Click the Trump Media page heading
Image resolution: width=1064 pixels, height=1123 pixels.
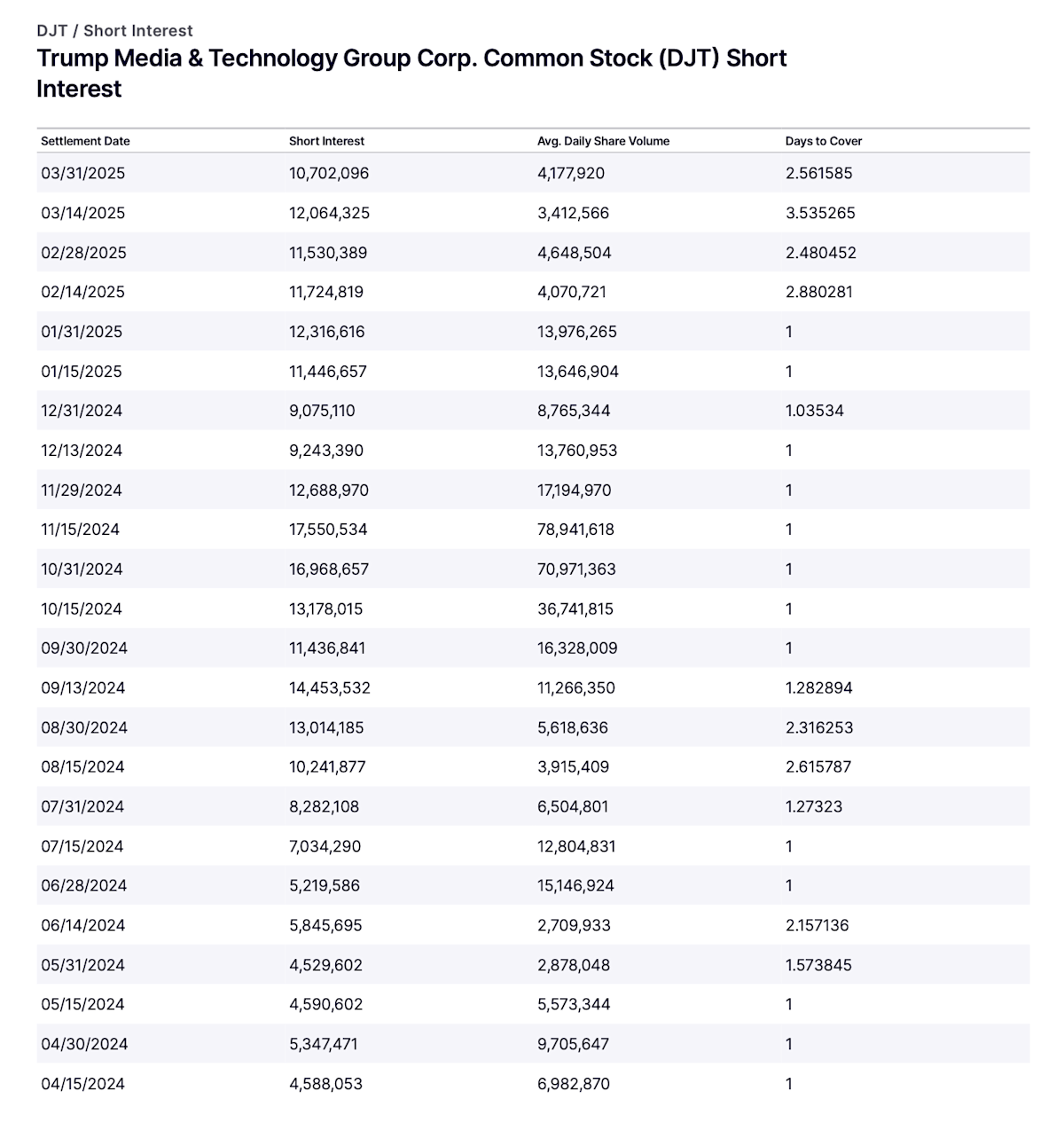pyautogui.click(x=411, y=73)
